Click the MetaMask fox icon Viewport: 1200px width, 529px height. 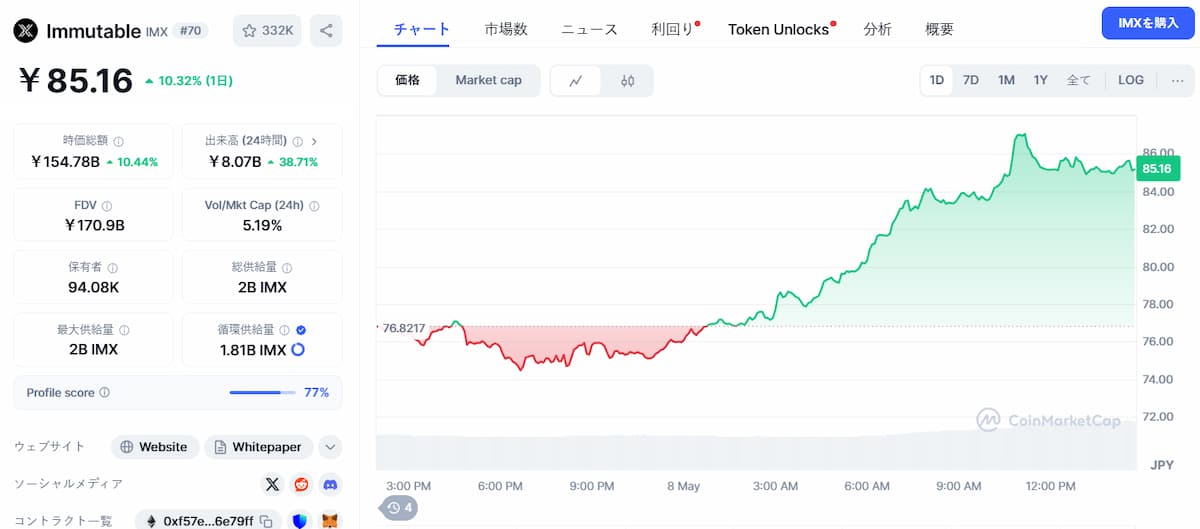tap(330, 521)
